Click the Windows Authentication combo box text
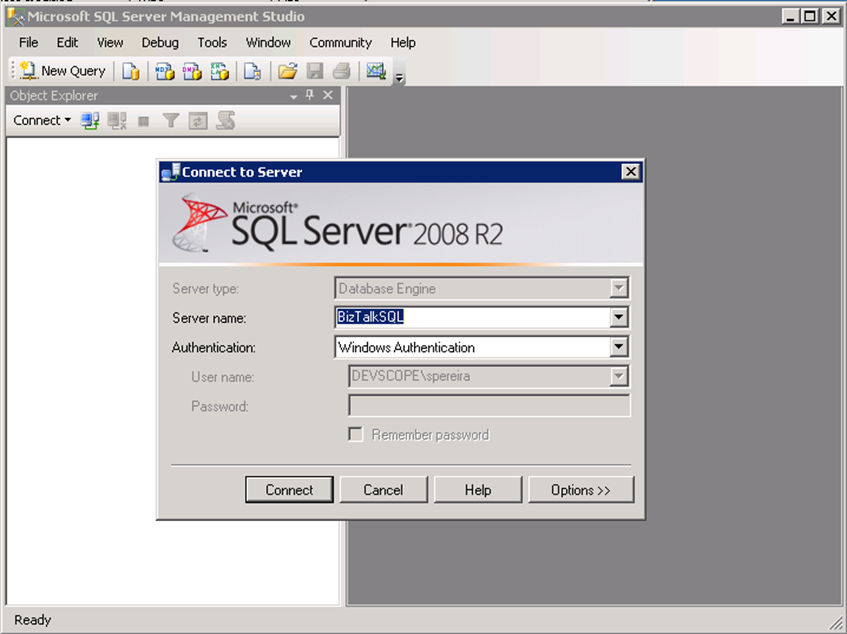Image resolution: width=847 pixels, height=634 pixels. click(x=407, y=347)
